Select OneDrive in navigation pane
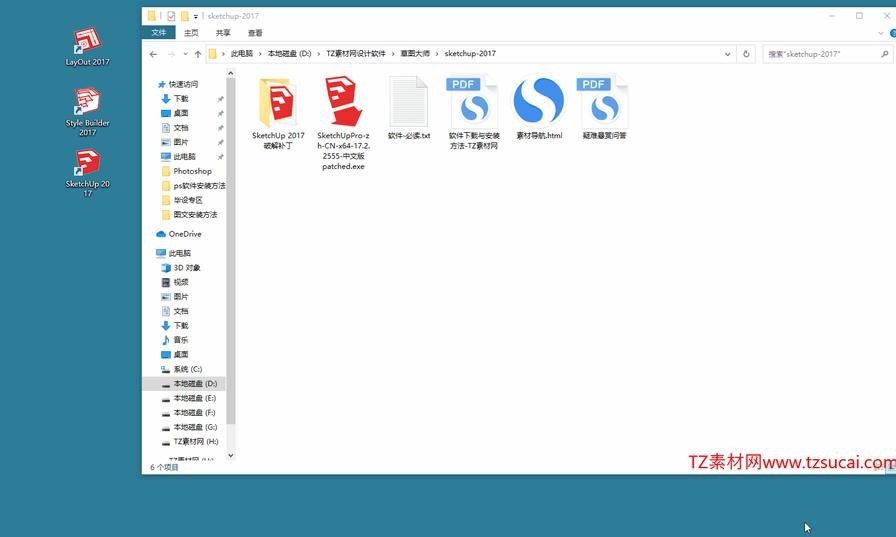Screen dimensions: 896x537 pos(185,234)
